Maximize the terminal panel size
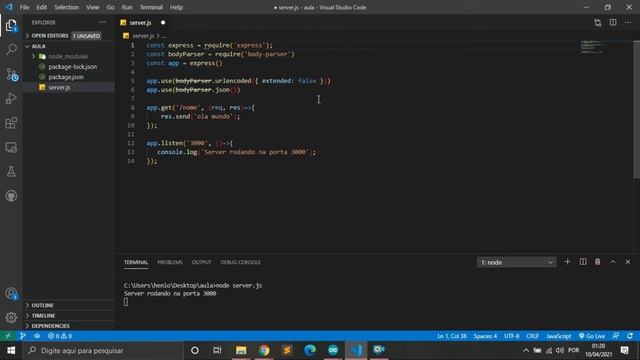 point(613,262)
